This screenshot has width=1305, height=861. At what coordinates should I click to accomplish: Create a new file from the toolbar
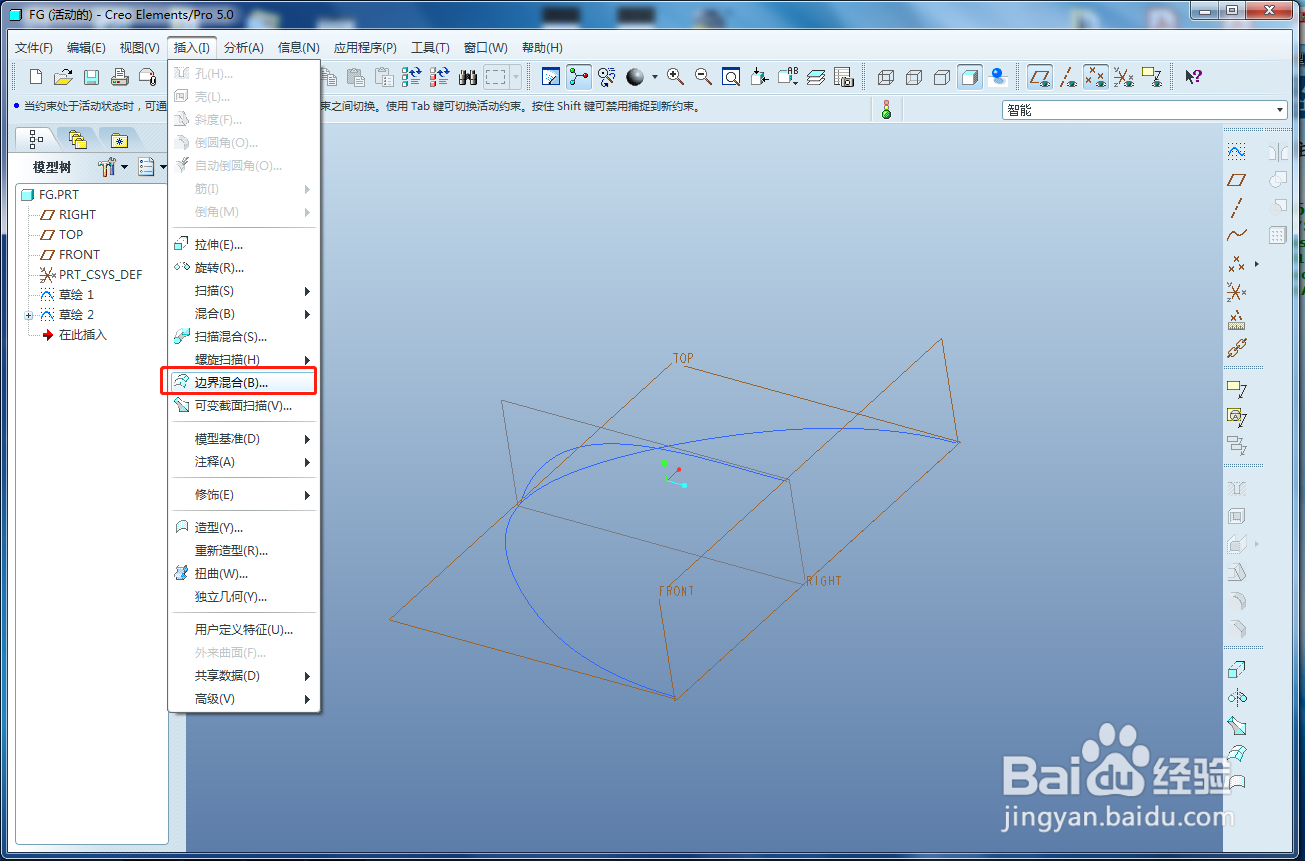[36, 77]
